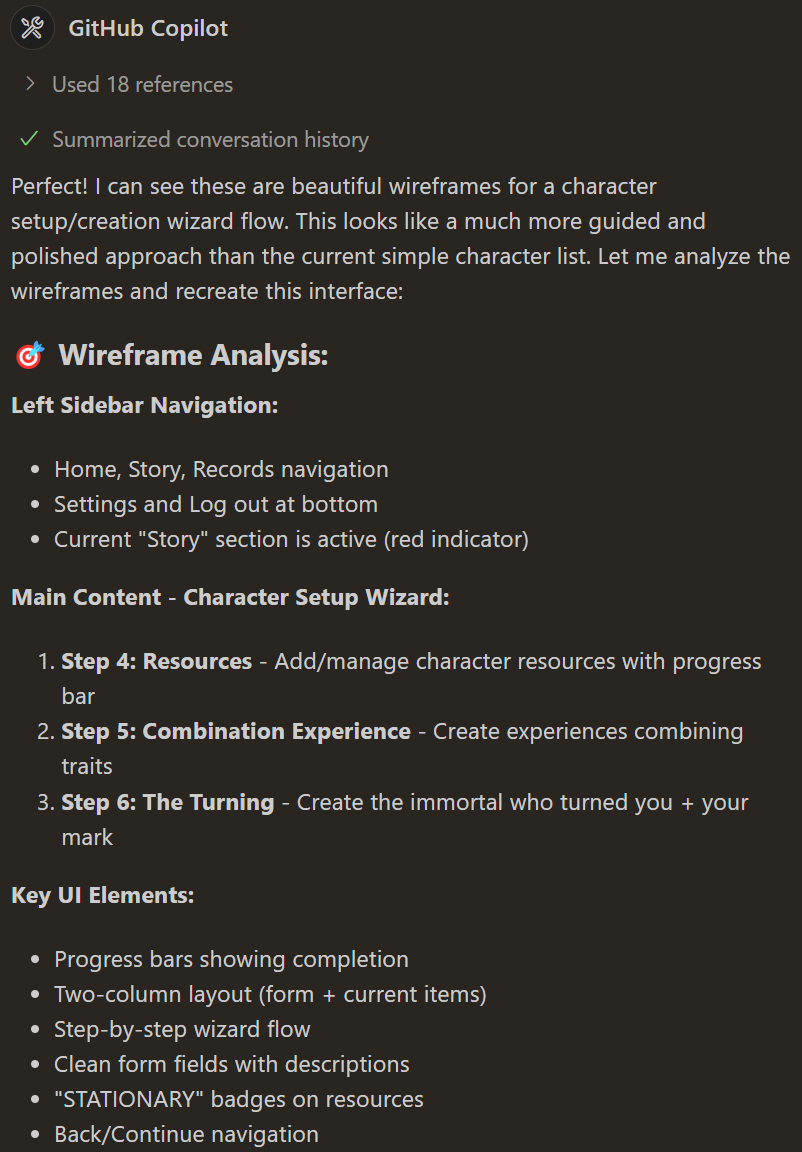The width and height of the screenshot is (802, 1152).
Task: Click the Wireframe Analysis heading
Action: pyautogui.click(x=193, y=356)
